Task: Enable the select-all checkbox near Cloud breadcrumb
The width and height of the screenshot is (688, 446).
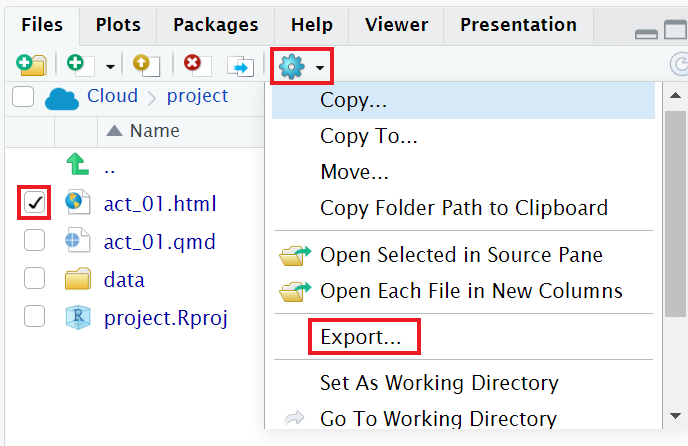Action: pos(24,97)
